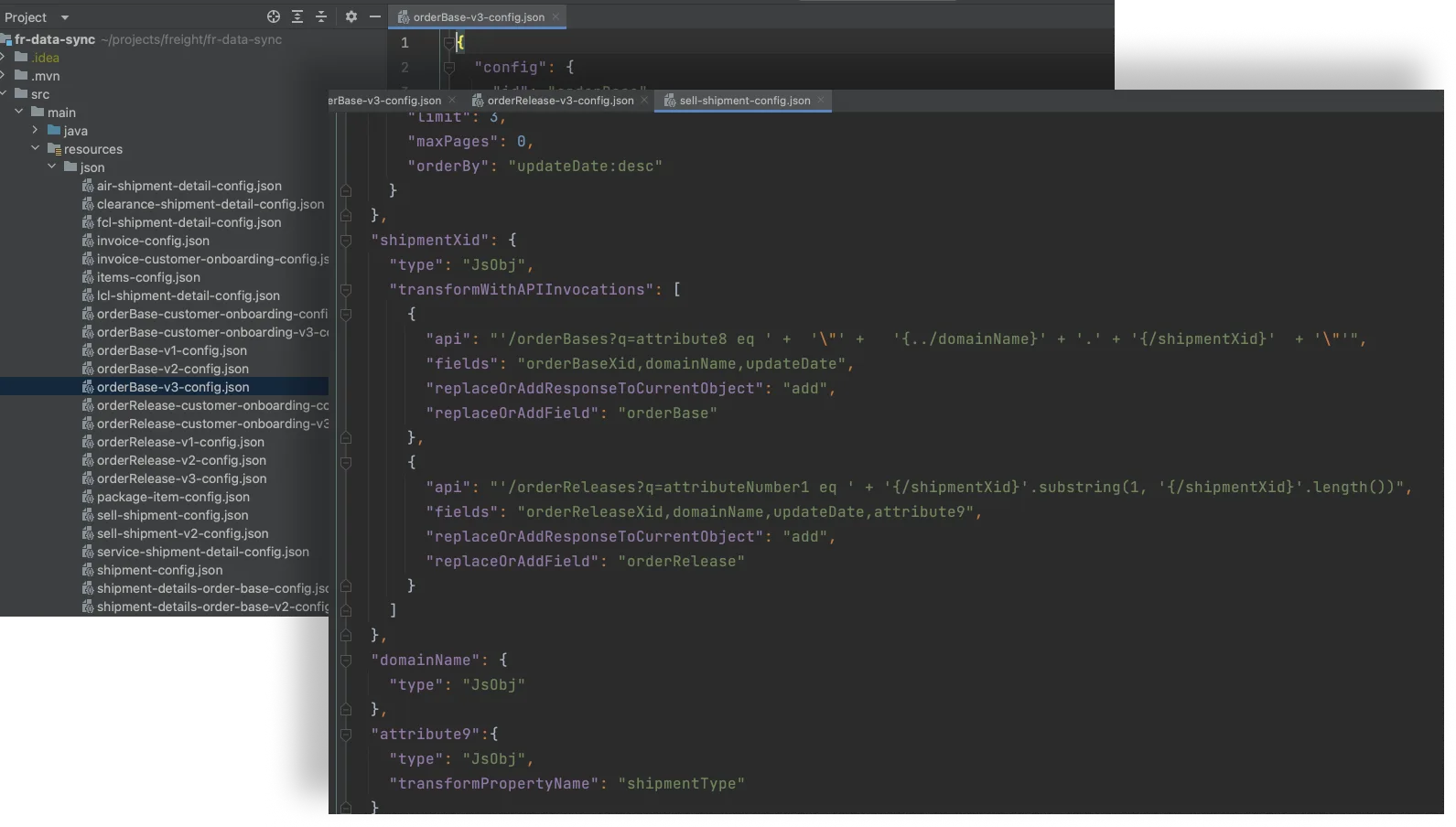1456x827 pixels.
Task: Open the Project view dropdown
Action: pos(64,17)
